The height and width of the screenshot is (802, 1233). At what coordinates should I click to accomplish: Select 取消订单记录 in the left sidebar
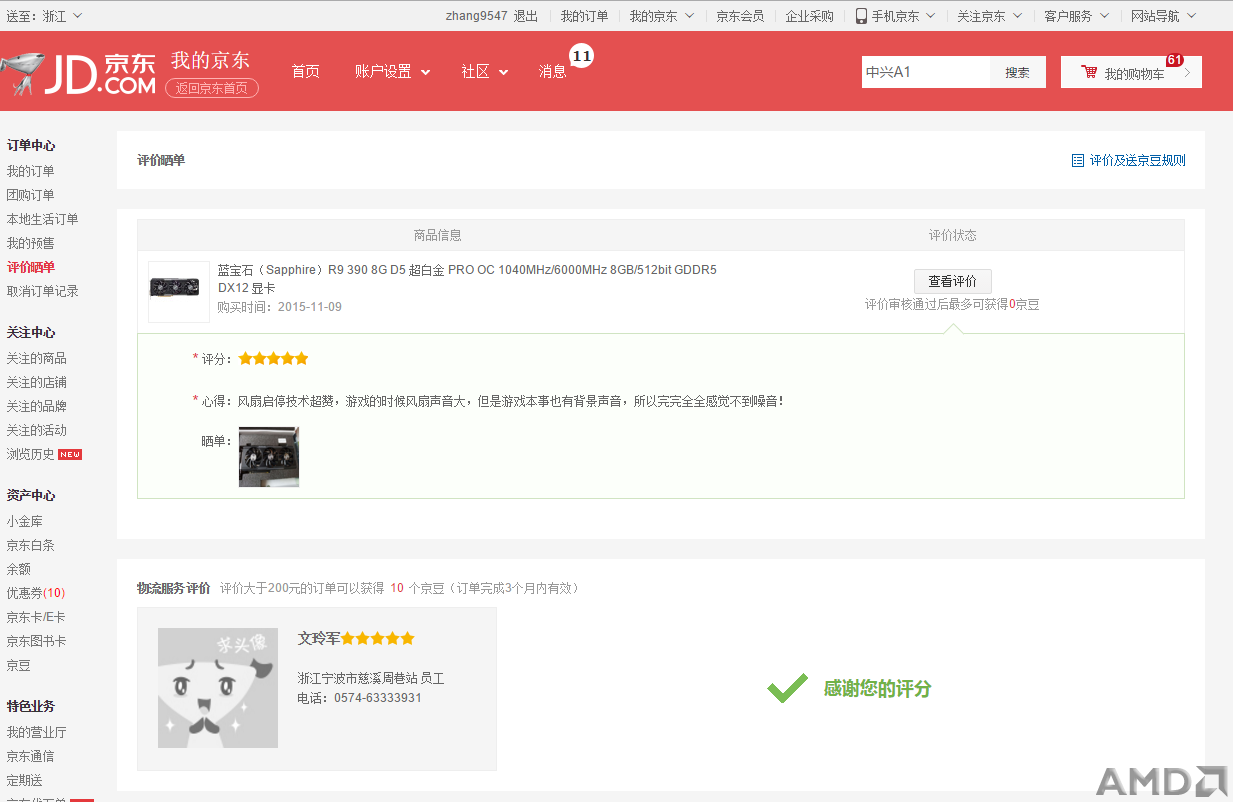coord(42,291)
